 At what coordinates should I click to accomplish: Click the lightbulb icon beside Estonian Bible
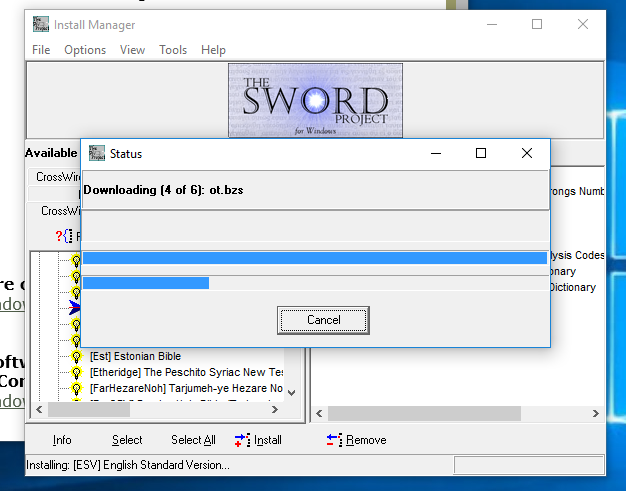76,356
